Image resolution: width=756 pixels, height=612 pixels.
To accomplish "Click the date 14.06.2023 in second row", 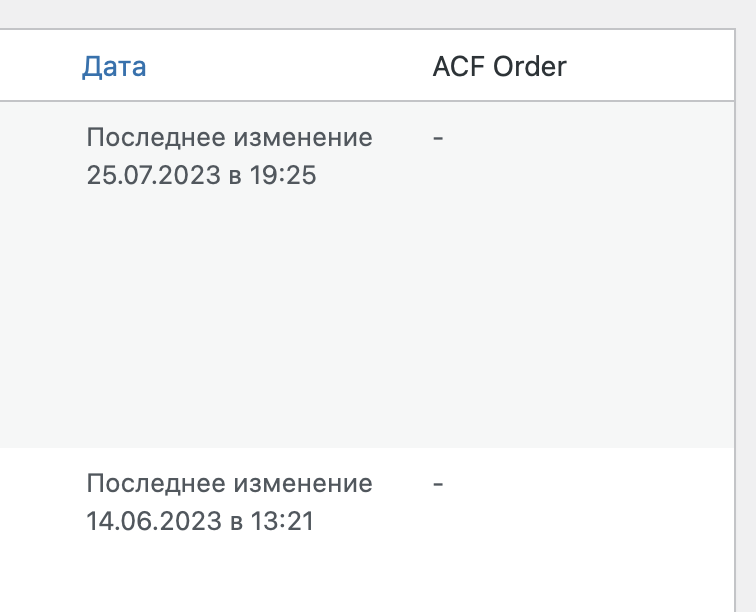I will [151, 521].
